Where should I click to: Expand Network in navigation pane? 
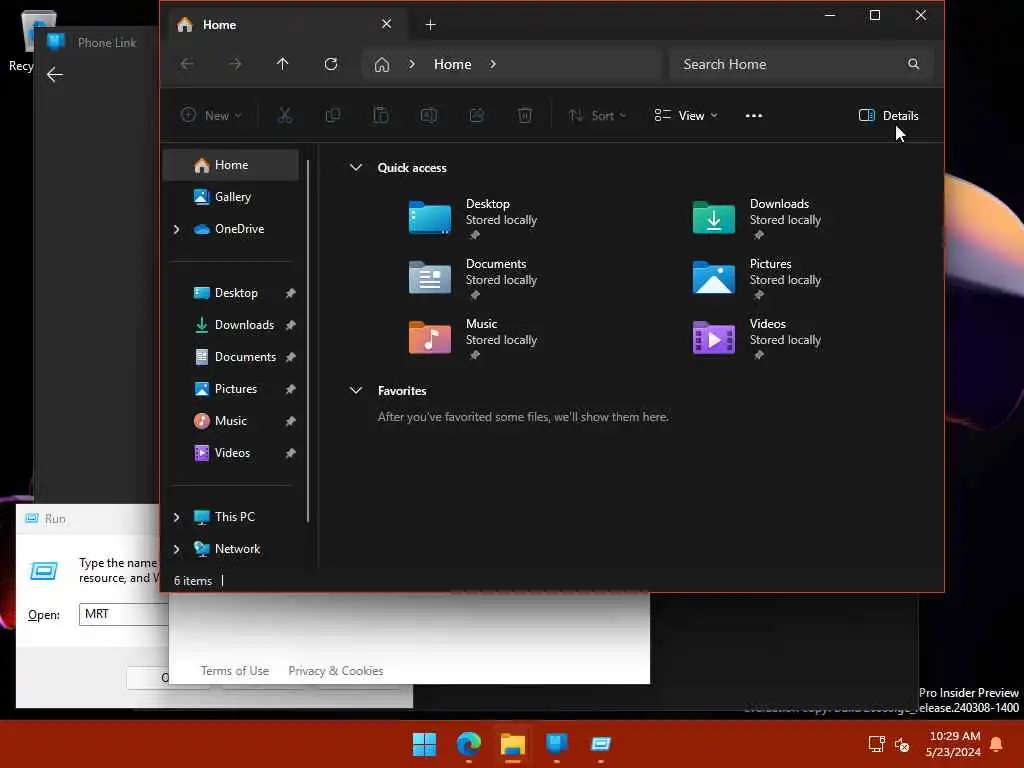point(176,549)
